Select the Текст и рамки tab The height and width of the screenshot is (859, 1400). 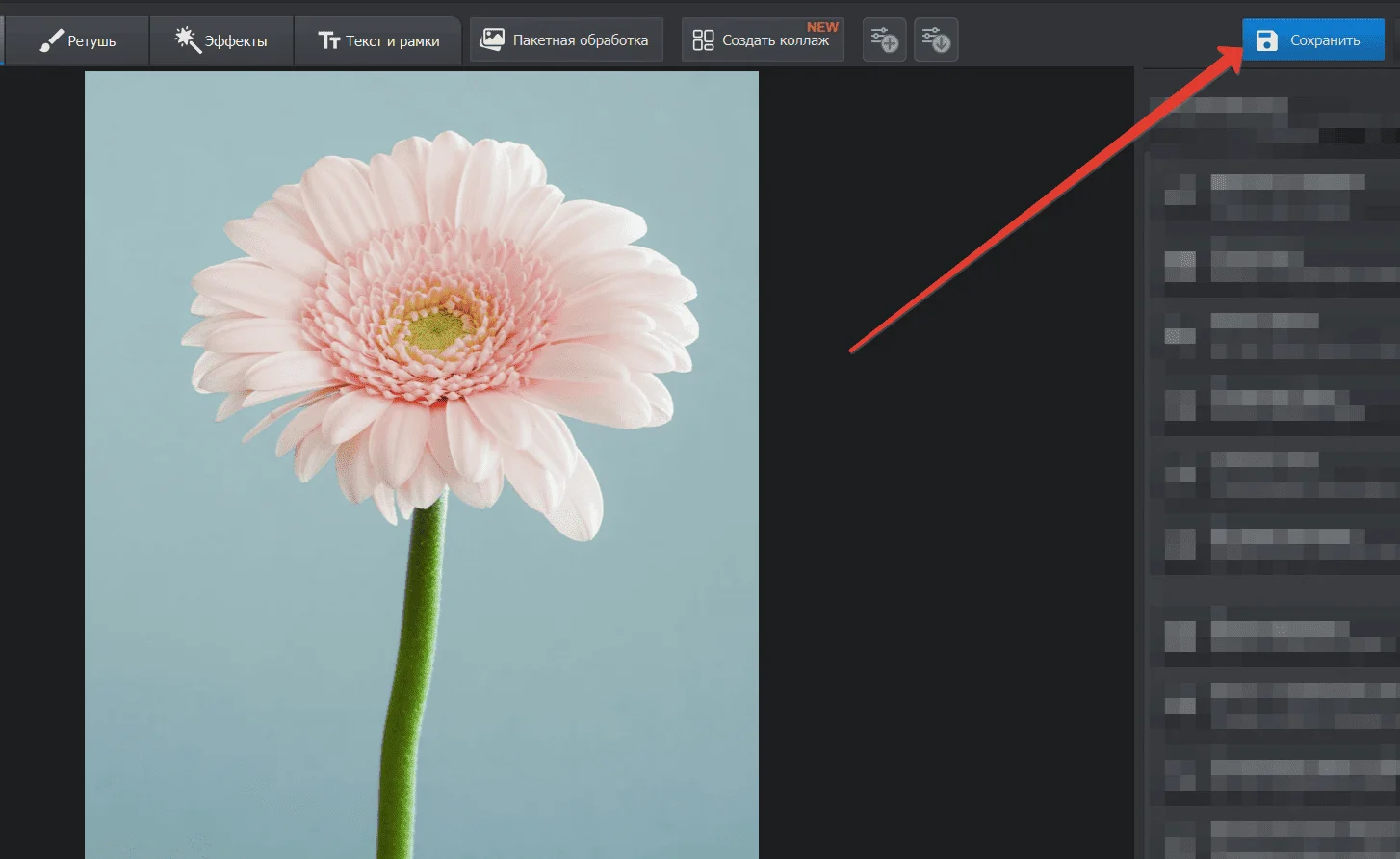(x=392, y=41)
